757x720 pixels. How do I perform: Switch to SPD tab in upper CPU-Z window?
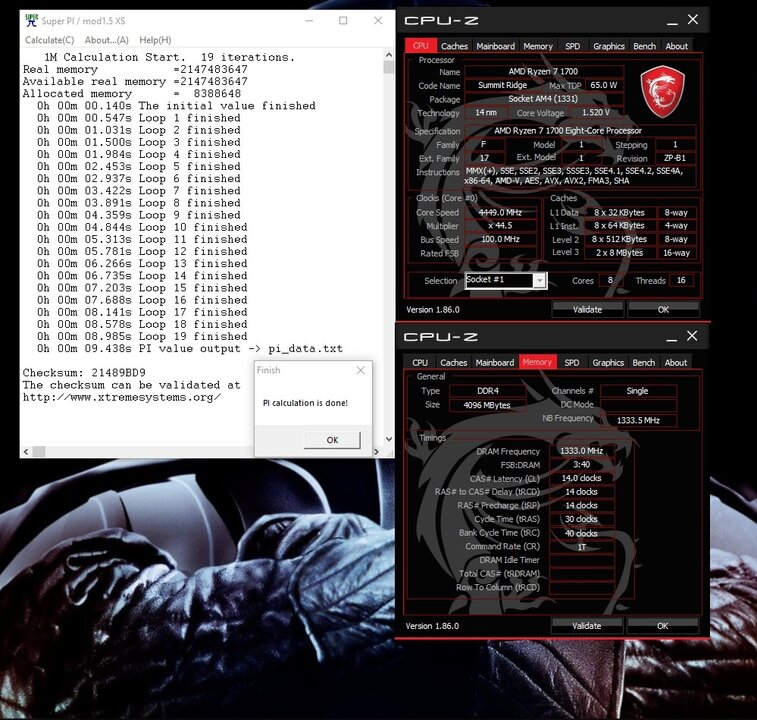click(x=573, y=46)
